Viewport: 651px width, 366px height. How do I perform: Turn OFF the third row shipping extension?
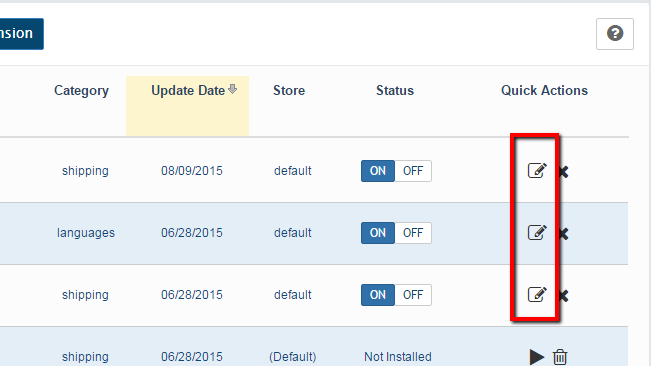click(x=413, y=295)
